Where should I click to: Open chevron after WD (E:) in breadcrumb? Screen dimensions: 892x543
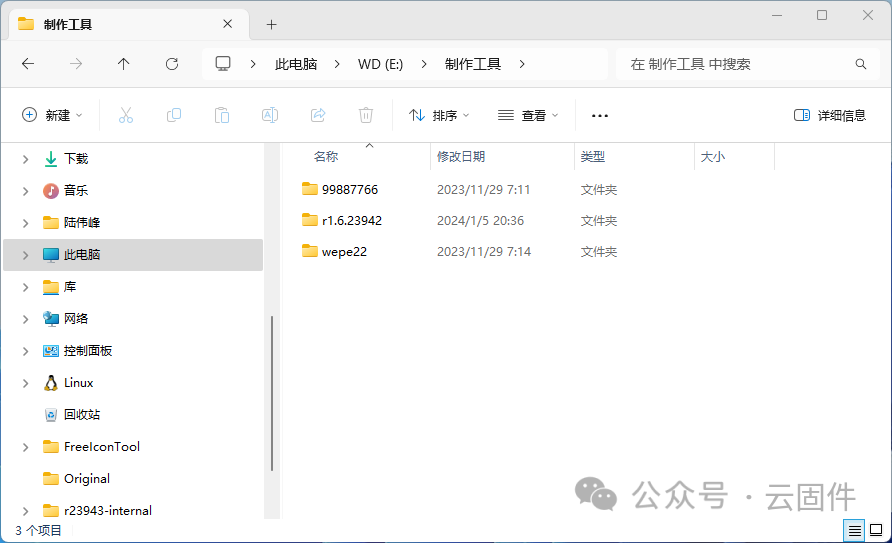[x=424, y=64]
